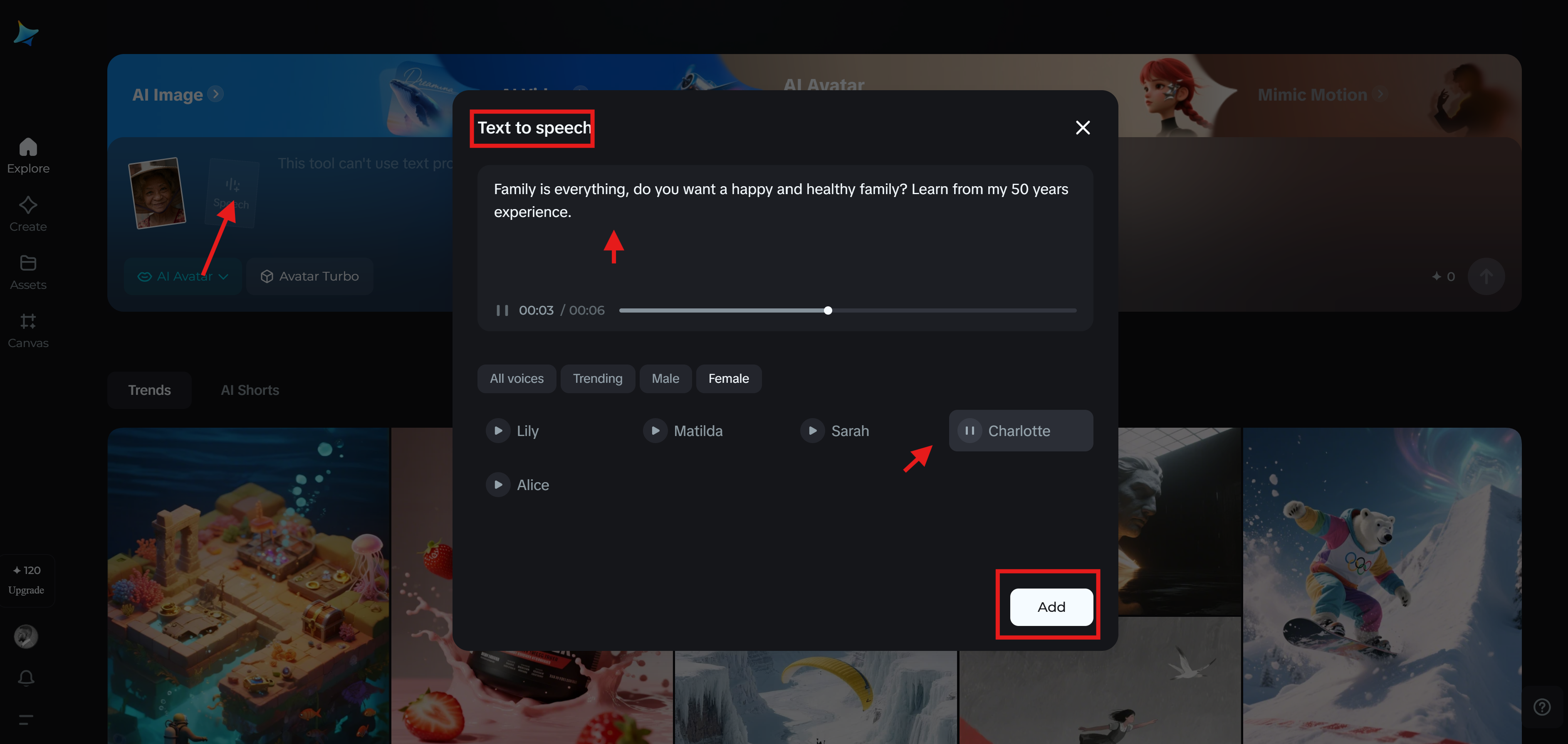
Task: Show All voices filter
Action: click(516, 378)
